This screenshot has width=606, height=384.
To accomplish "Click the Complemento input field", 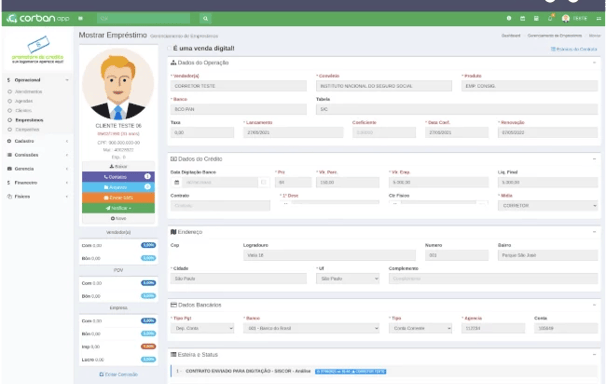I will [493, 279].
